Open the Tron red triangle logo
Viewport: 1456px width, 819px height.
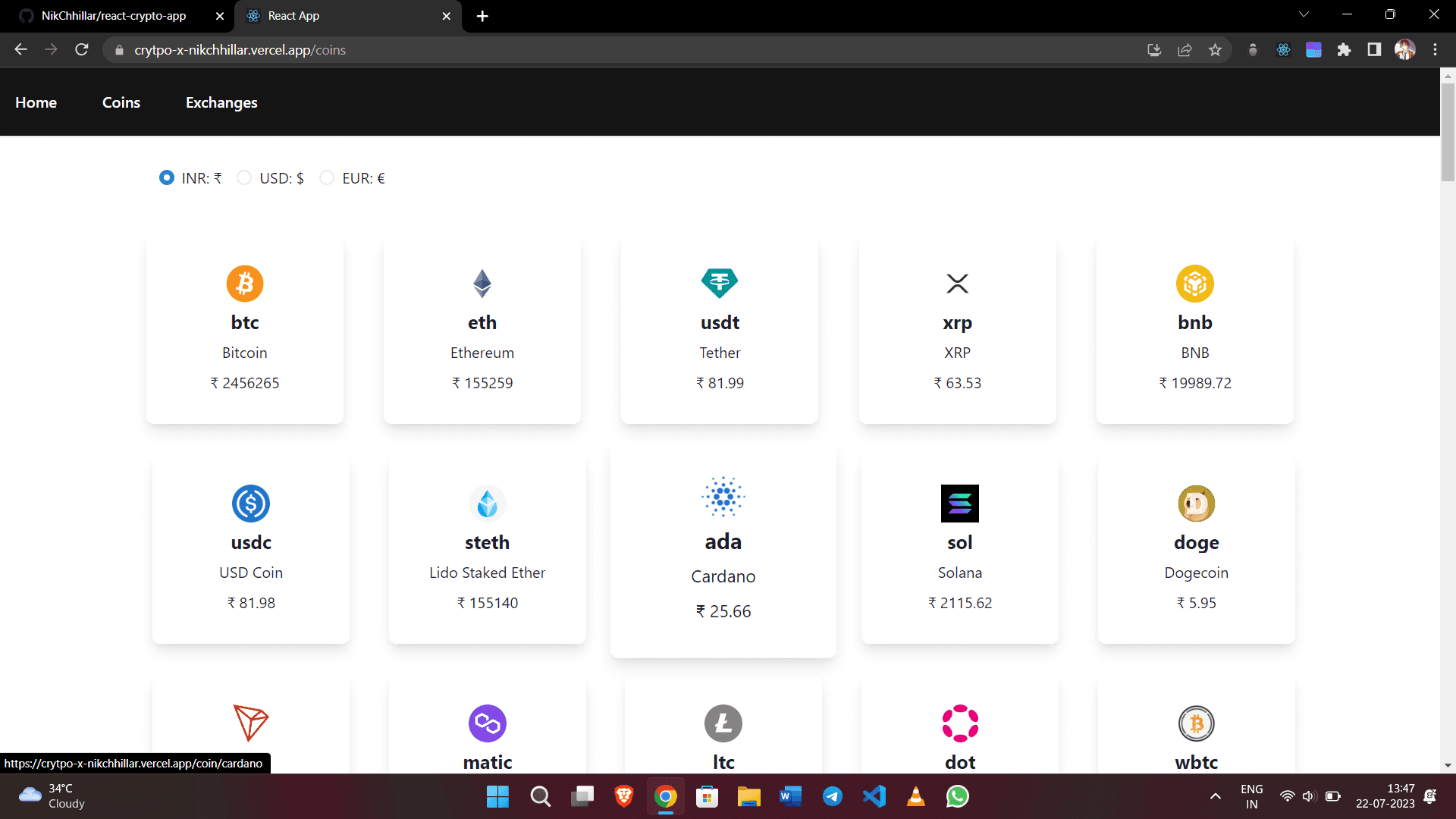(x=251, y=723)
